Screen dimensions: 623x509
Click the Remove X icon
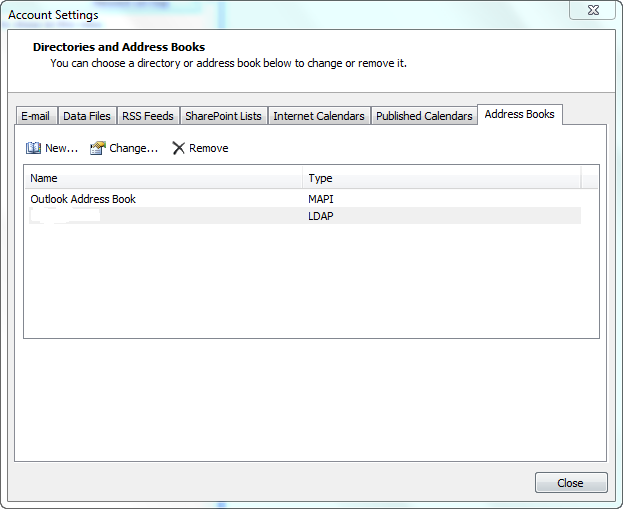click(179, 148)
